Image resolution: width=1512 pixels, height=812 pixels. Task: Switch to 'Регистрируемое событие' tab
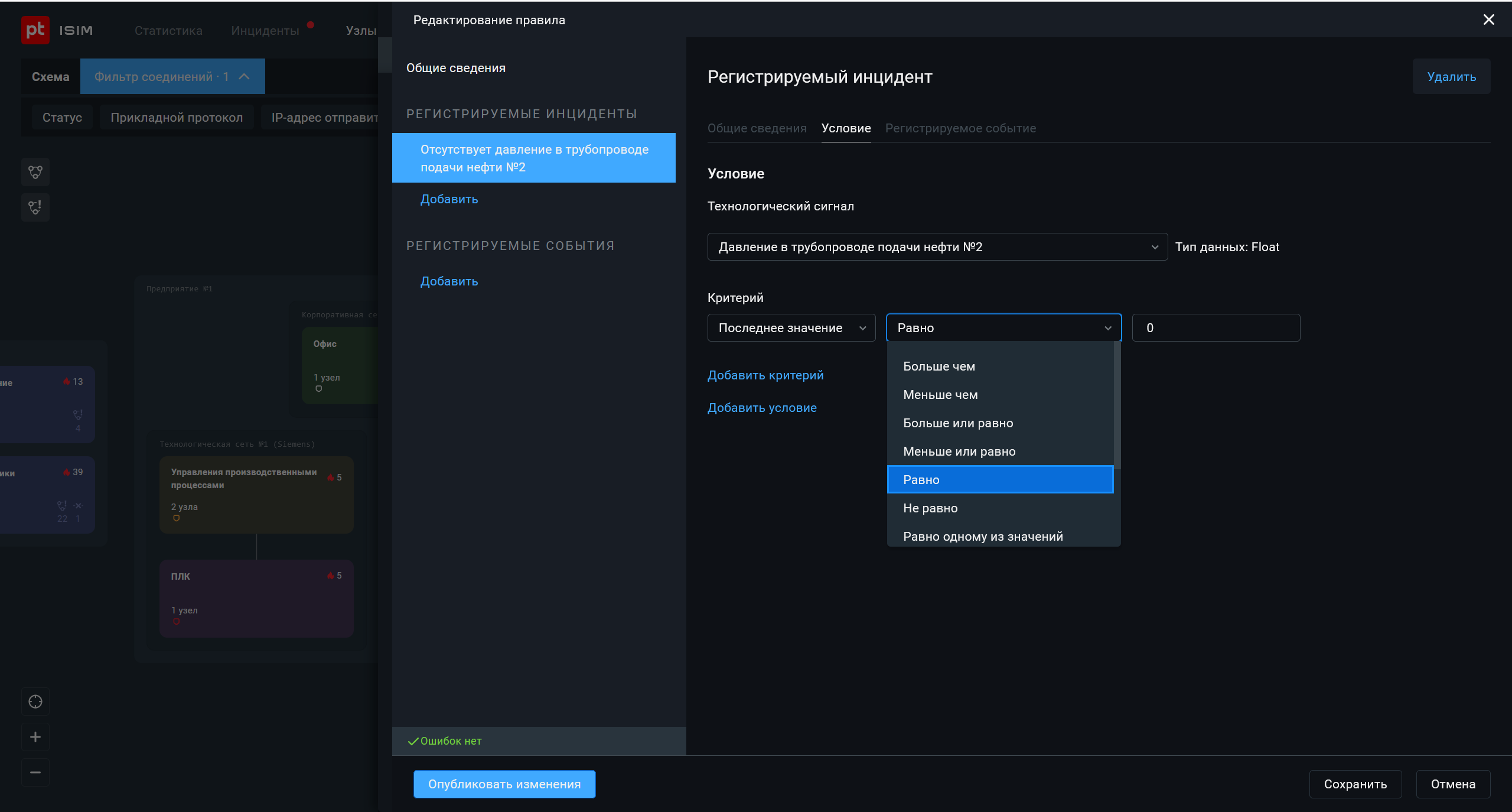point(960,128)
